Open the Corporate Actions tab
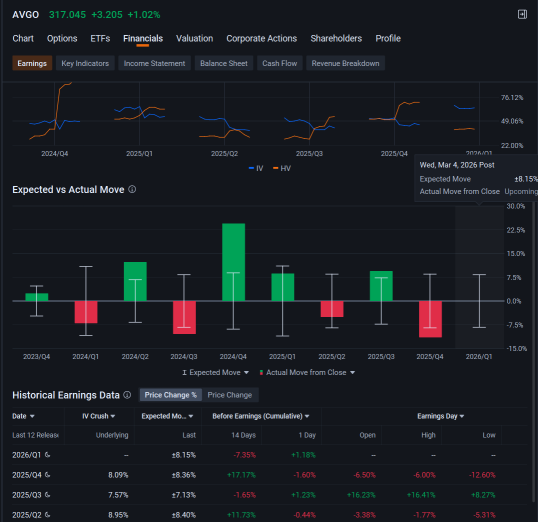 coord(261,38)
